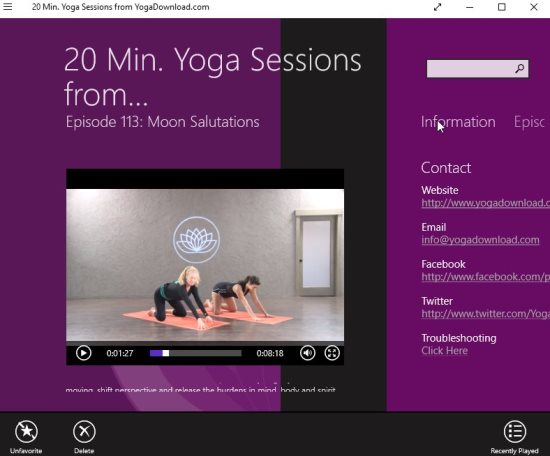
Task: Click the search magnifier icon
Action: (520, 68)
